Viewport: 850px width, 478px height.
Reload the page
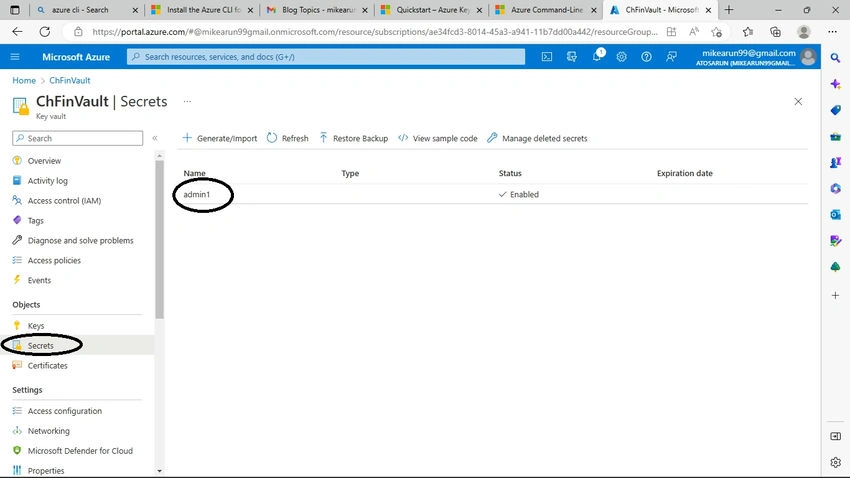pyautogui.click(x=44, y=32)
